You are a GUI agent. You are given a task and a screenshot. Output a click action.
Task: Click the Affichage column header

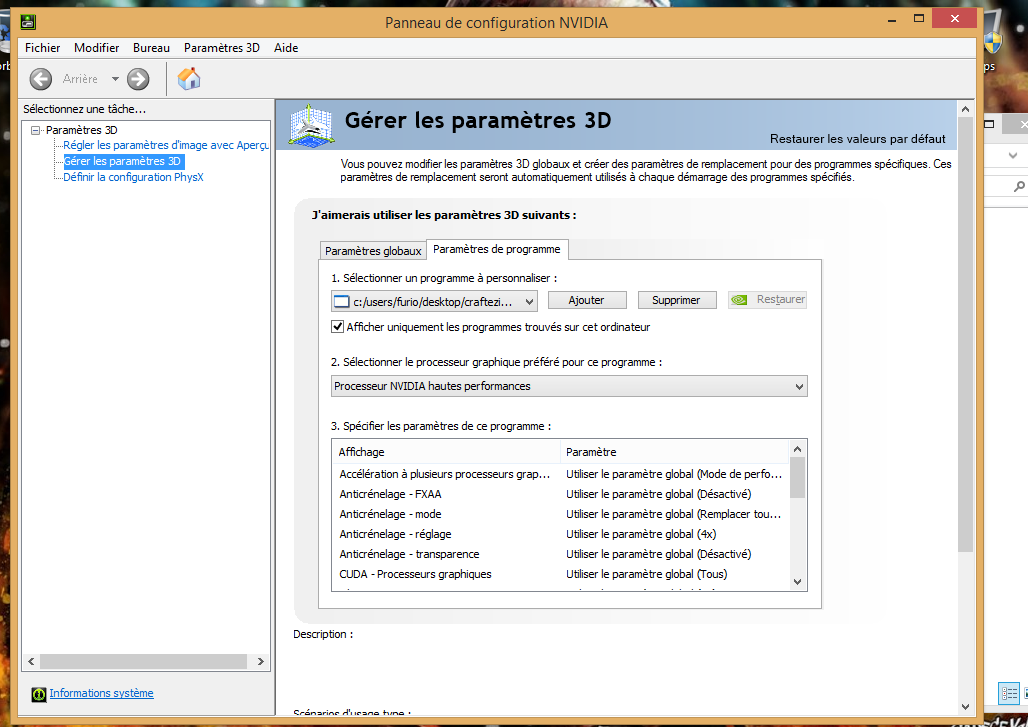coord(446,452)
